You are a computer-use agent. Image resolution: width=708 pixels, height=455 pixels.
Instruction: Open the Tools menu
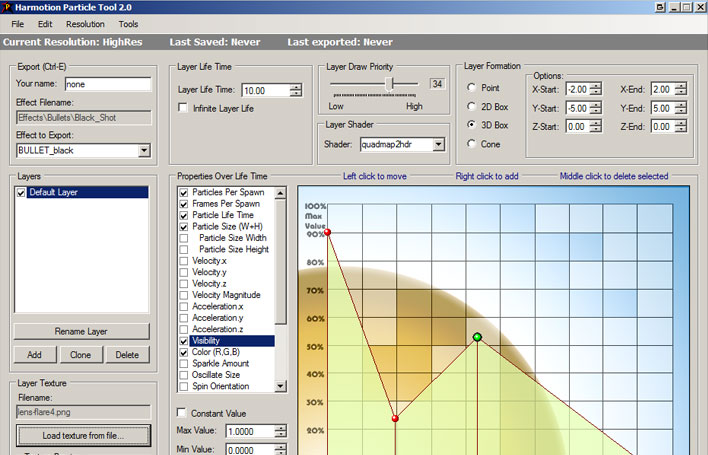coord(129,23)
